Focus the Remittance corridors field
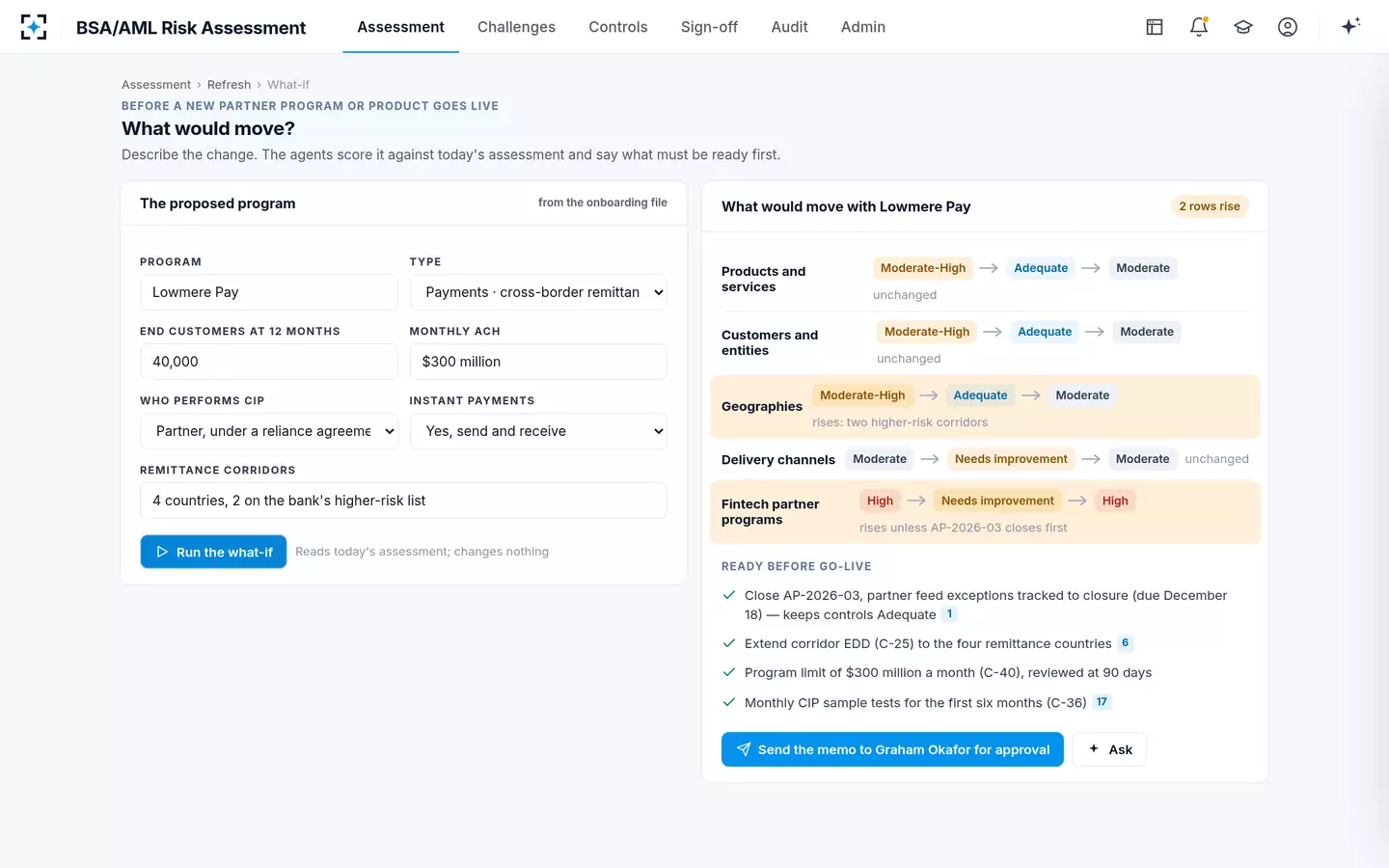The image size is (1389, 868). tap(403, 501)
